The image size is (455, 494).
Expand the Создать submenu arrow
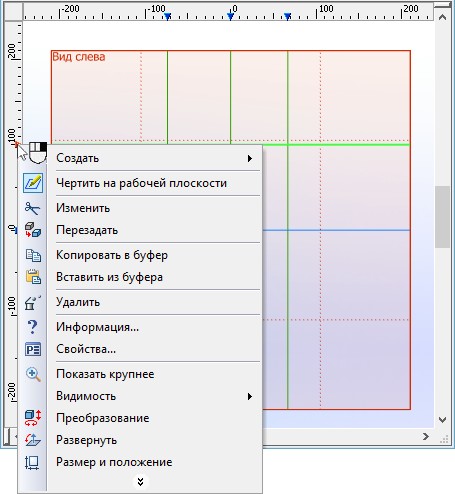tap(250, 158)
